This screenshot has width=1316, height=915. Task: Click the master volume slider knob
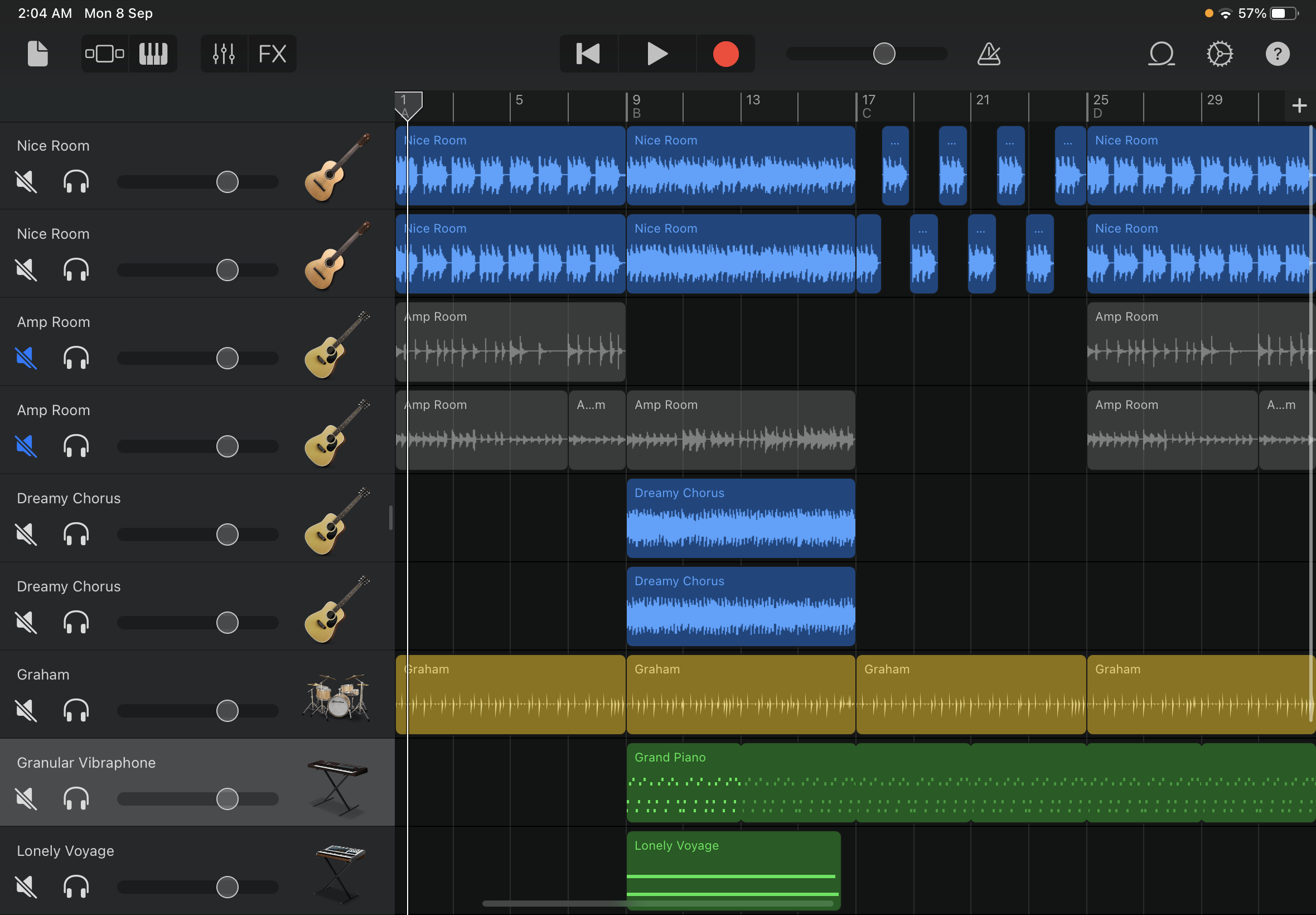[x=883, y=54]
